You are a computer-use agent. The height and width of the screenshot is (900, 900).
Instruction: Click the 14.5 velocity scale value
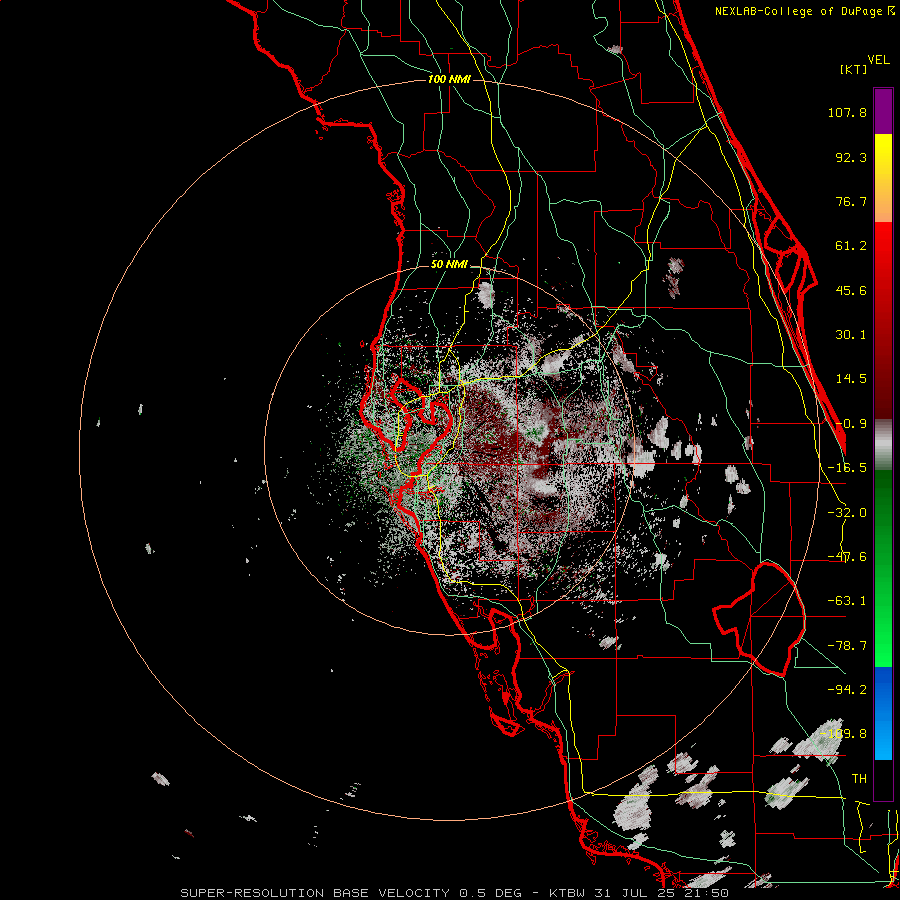tap(851, 379)
